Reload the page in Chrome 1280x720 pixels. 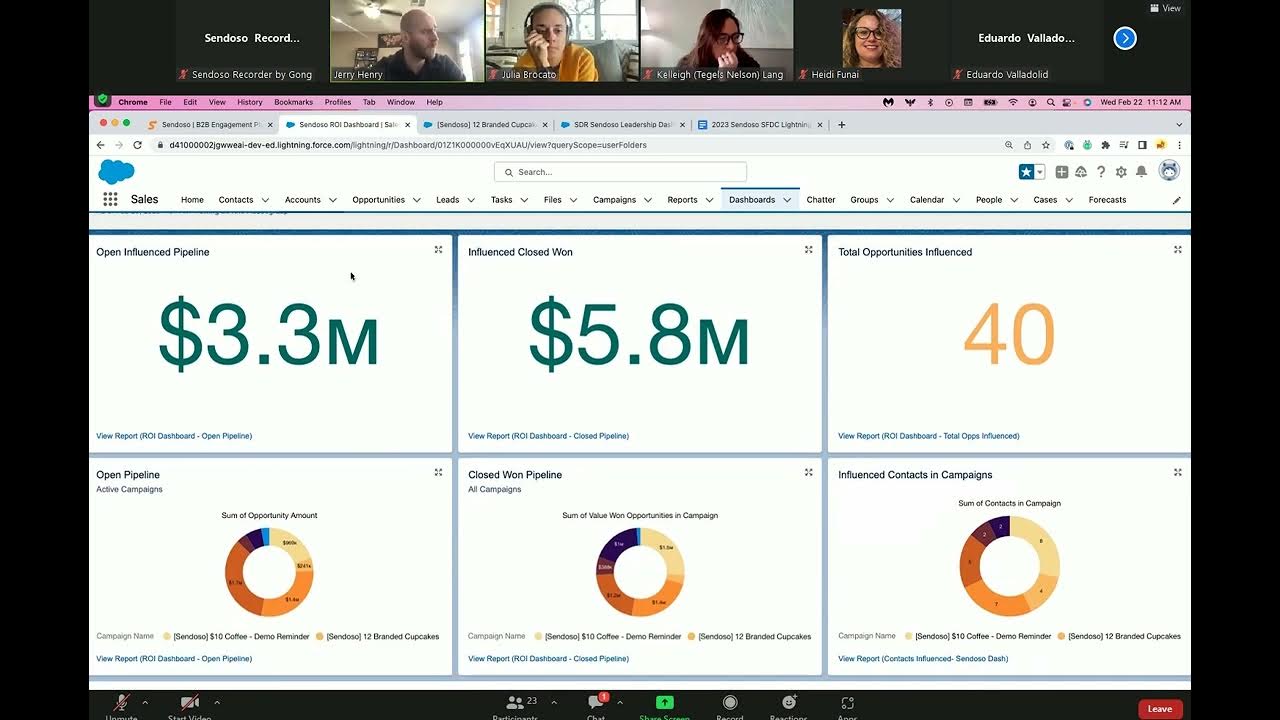pyautogui.click(x=137, y=145)
